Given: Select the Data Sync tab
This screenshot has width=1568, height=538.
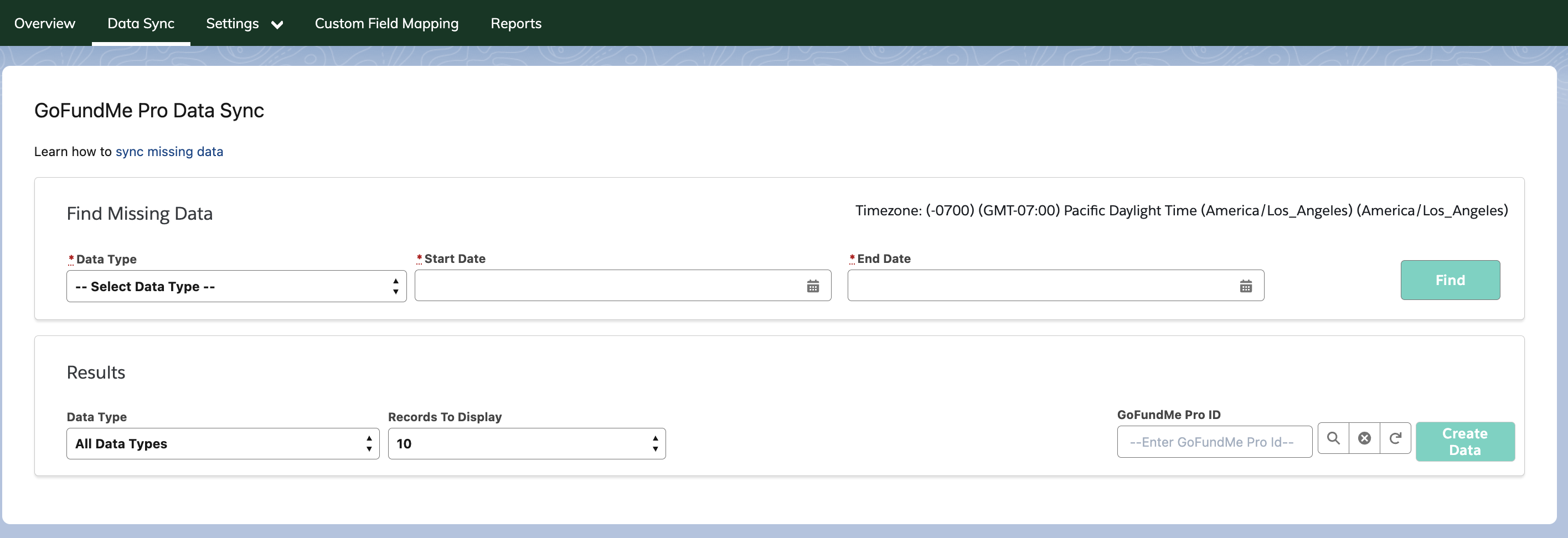Looking at the screenshot, I should coord(141,23).
